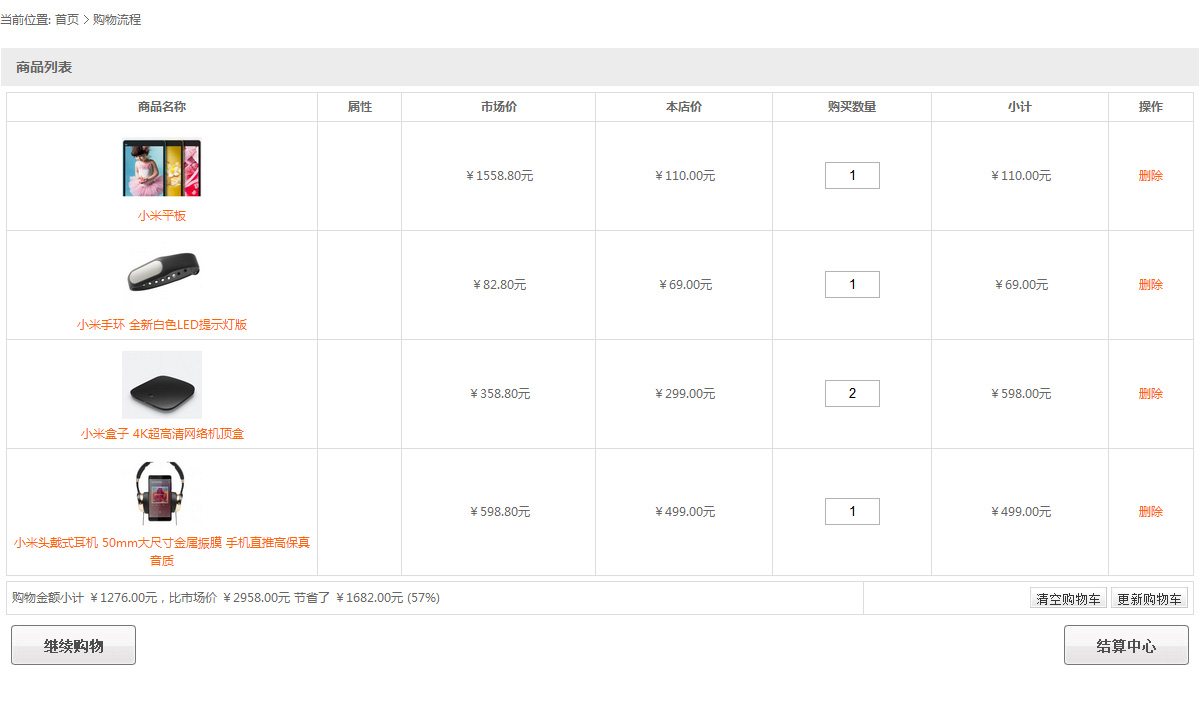Click the 商品名称 column header
This screenshot has width=1200, height=719.
point(162,107)
